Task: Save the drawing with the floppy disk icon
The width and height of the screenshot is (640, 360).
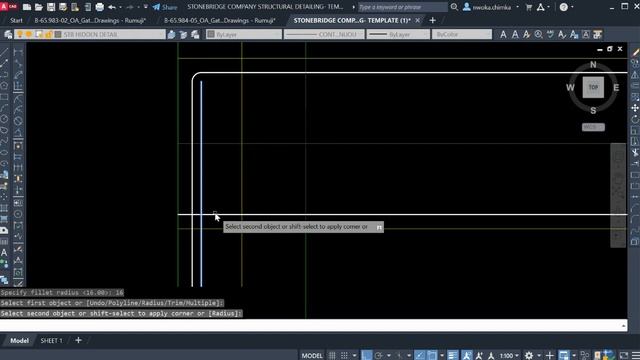Action: click(51, 7)
